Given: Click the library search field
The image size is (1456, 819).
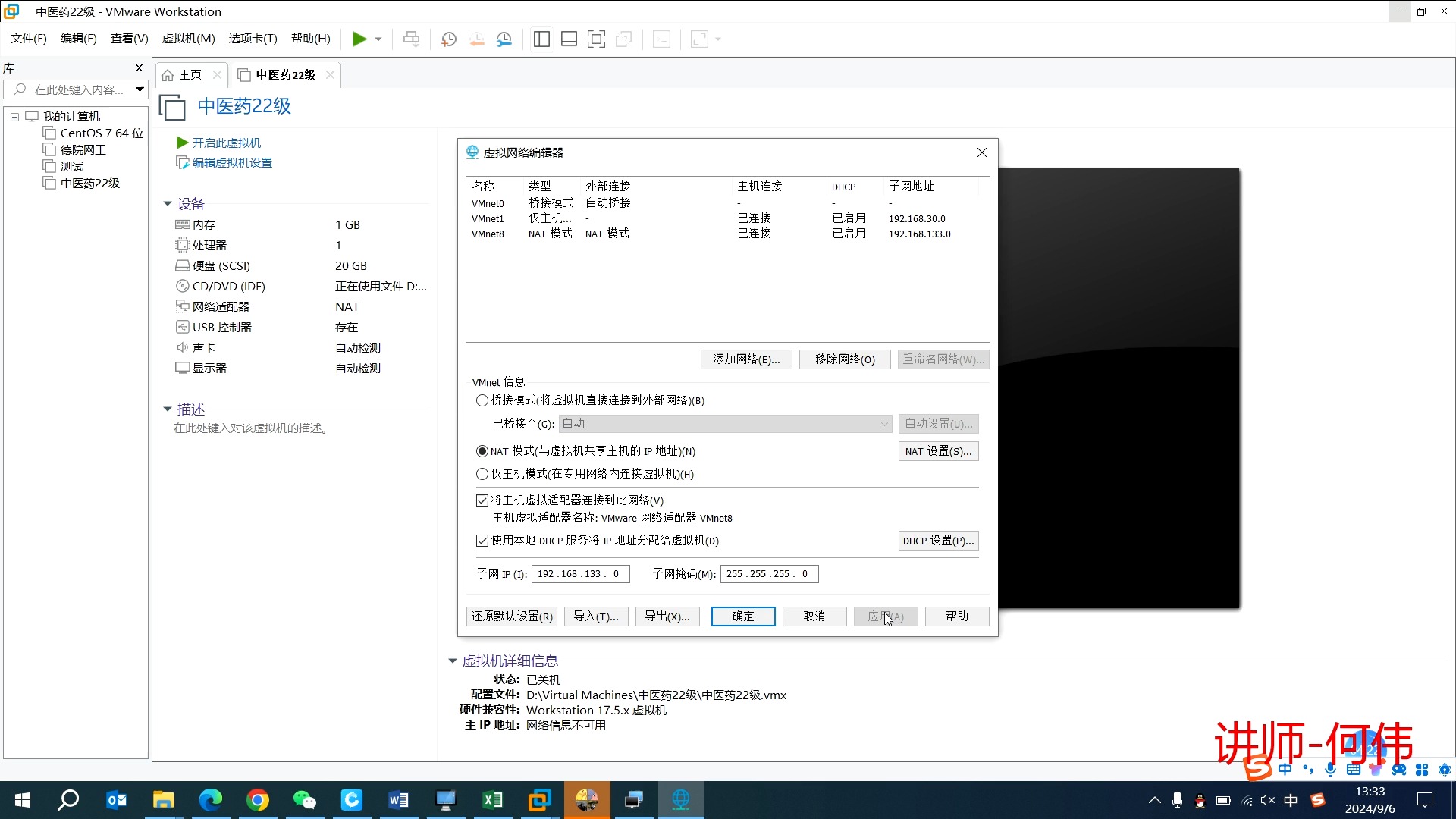Looking at the screenshot, I should tap(76, 89).
